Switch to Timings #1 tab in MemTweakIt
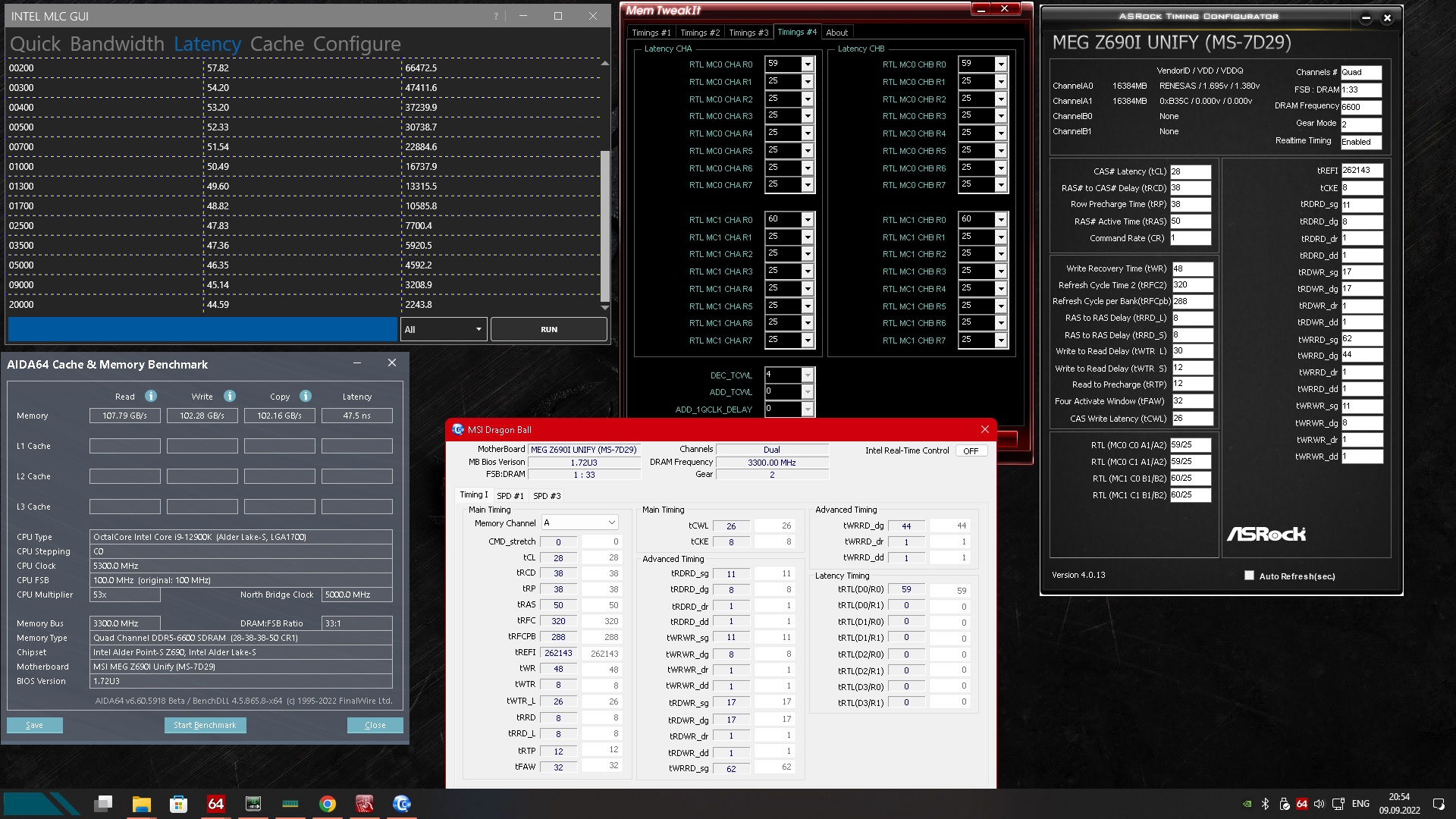The height and width of the screenshot is (819, 1456). tap(651, 33)
